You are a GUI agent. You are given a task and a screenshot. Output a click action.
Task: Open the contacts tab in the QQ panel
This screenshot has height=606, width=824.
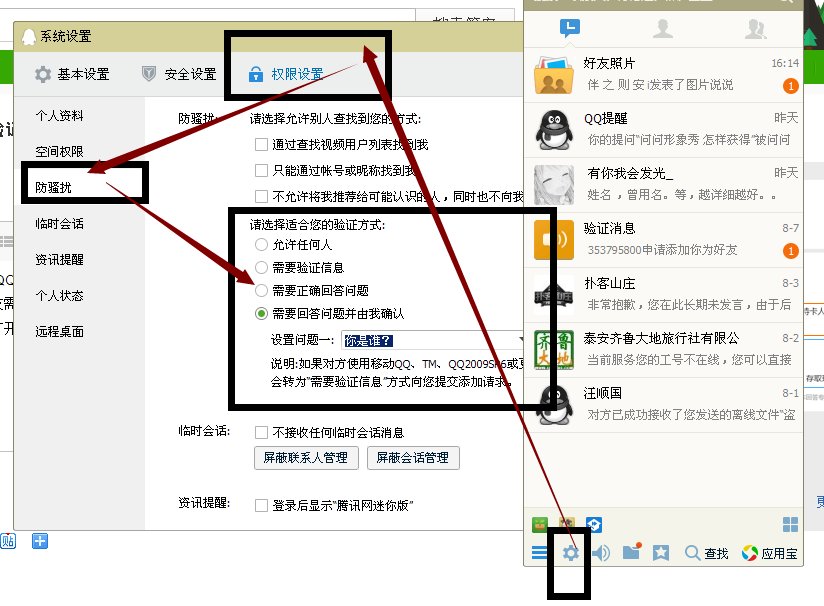click(661, 27)
